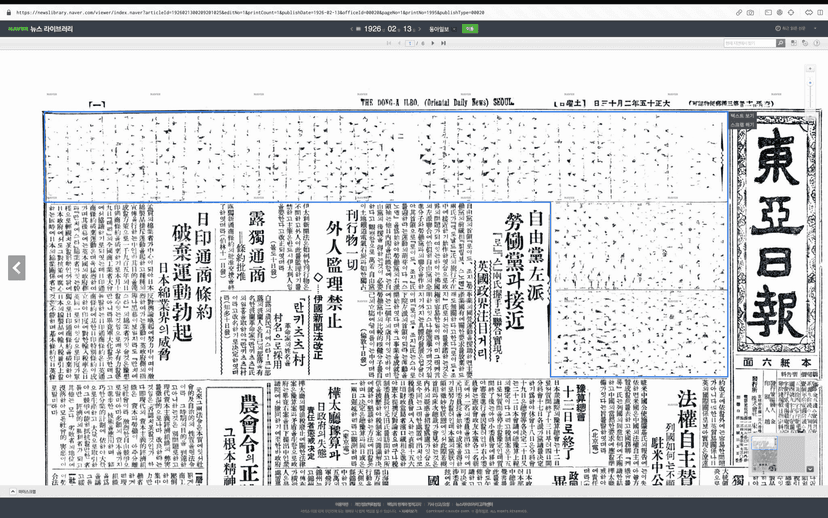Toggle the text view button over masthead
Viewport: 828px width, 518px height.
point(742,116)
